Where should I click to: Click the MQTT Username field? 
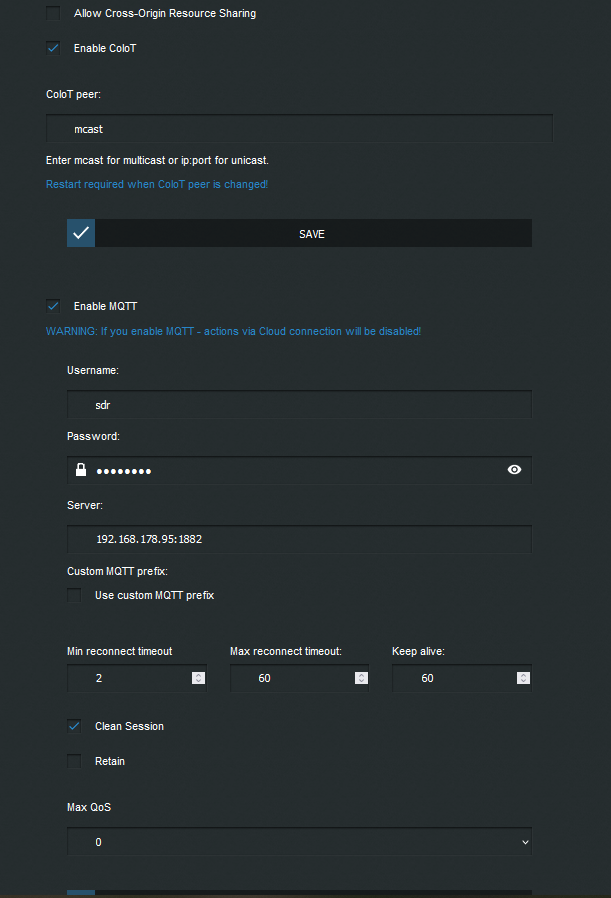[x=299, y=403]
